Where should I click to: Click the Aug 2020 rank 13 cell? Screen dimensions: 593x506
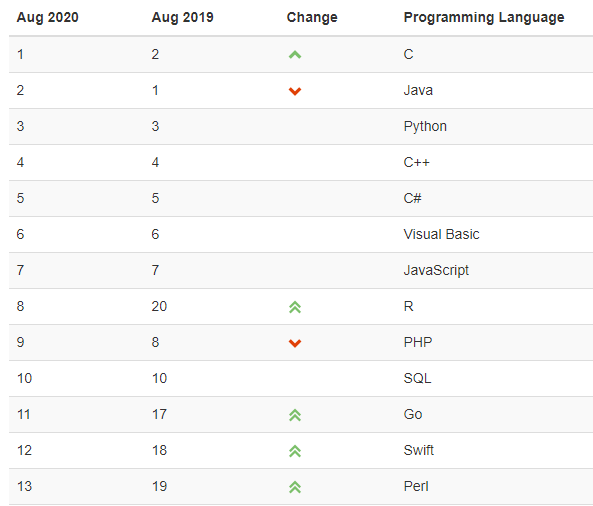click(x=24, y=486)
